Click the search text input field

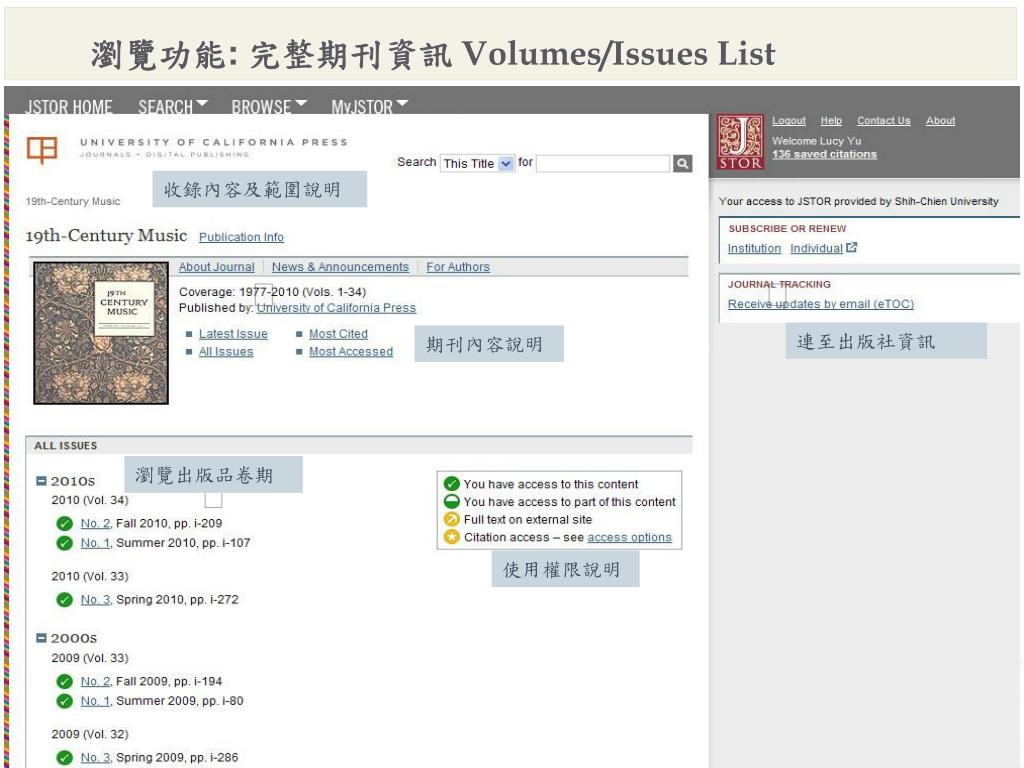tap(603, 163)
